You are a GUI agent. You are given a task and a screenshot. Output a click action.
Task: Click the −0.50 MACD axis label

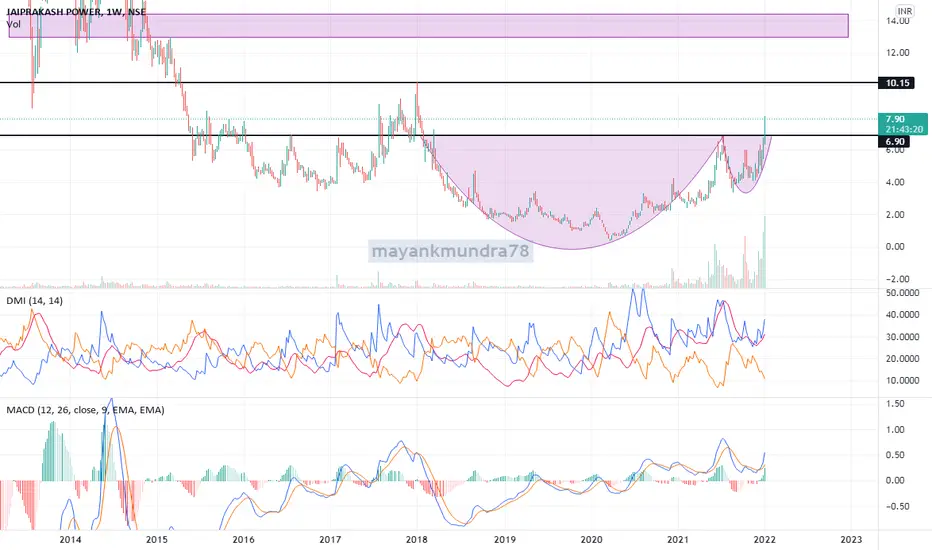pyautogui.click(x=898, y=506)
